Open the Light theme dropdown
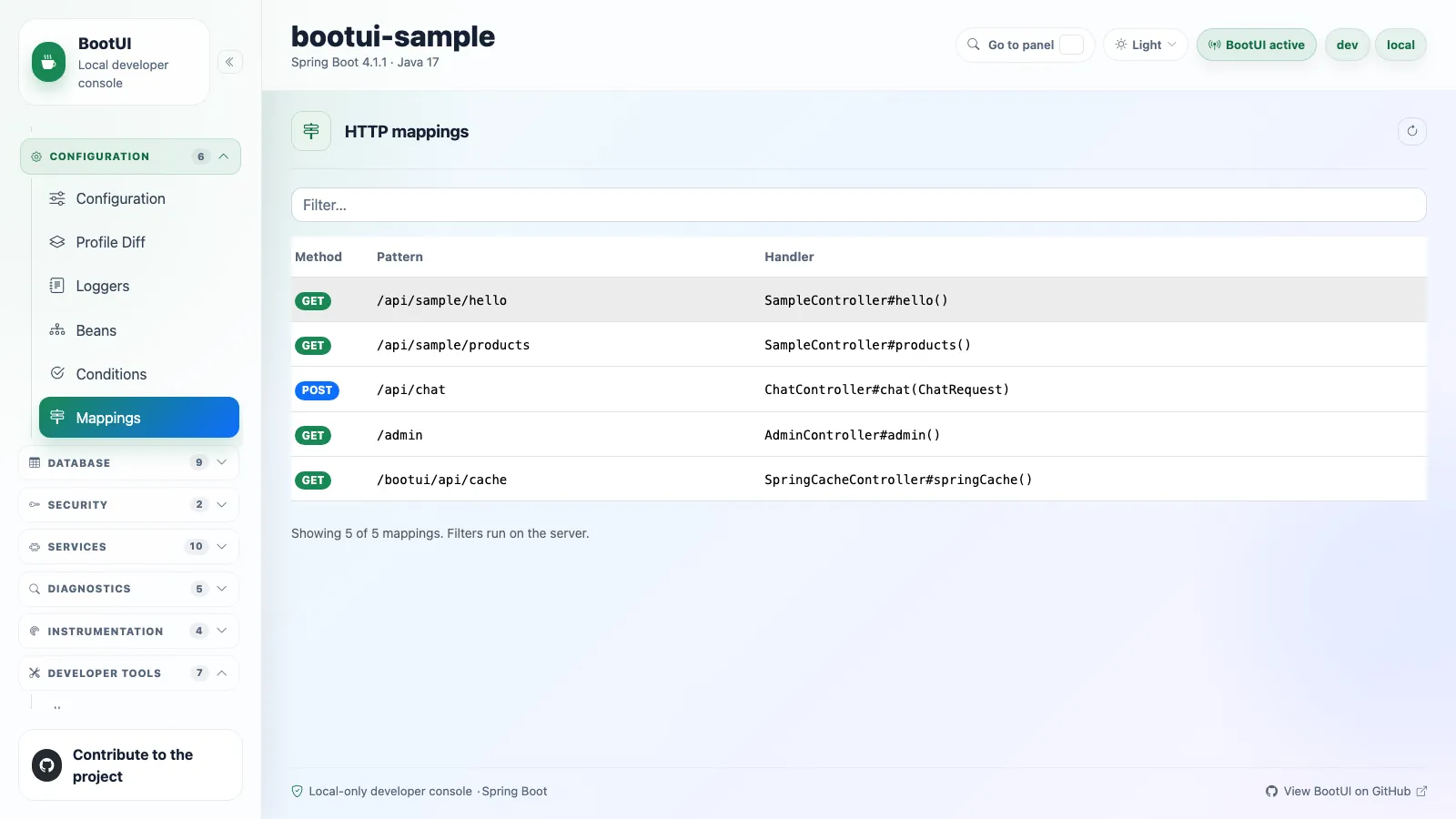The width and height of the screenshot is (1456, 819). (x=1145, y=45)
